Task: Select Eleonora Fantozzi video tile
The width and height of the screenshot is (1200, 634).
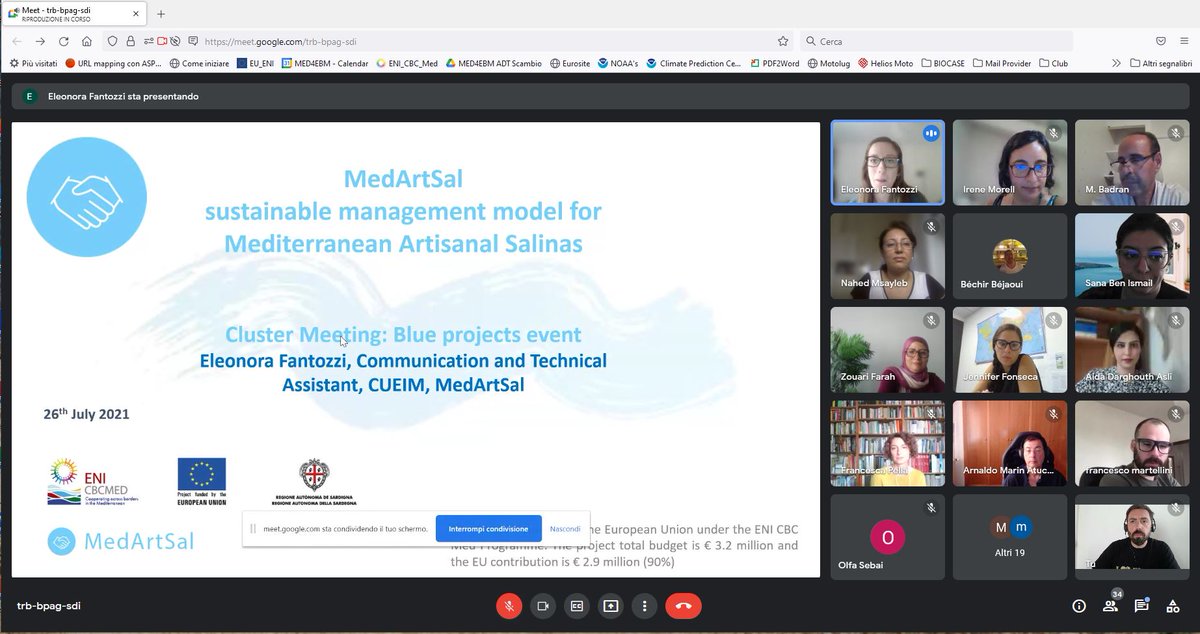Action: (x=888, y=162)
